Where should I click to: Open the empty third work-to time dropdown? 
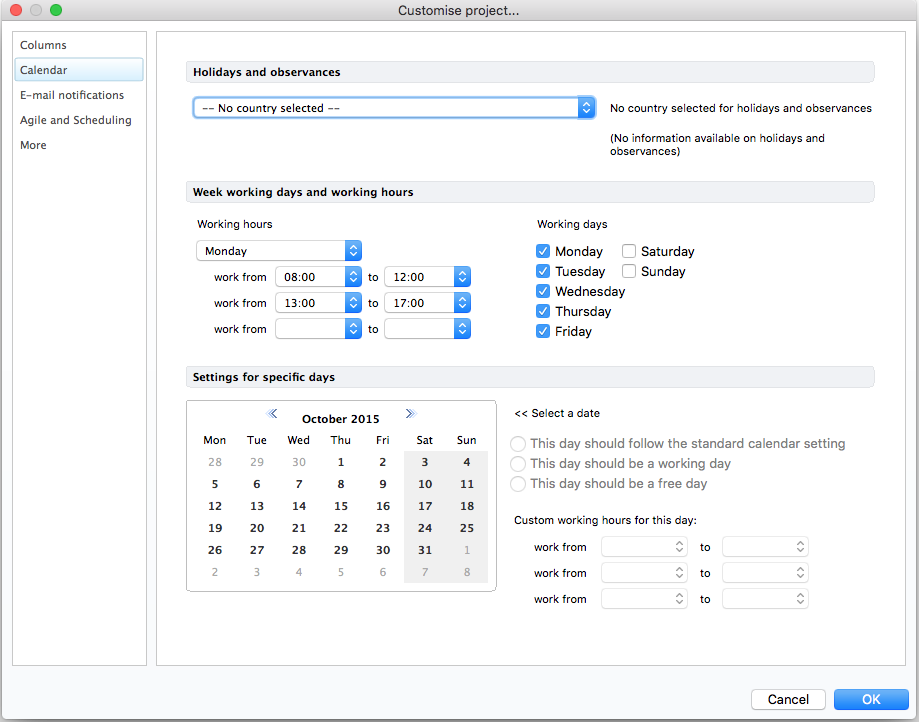427,329
